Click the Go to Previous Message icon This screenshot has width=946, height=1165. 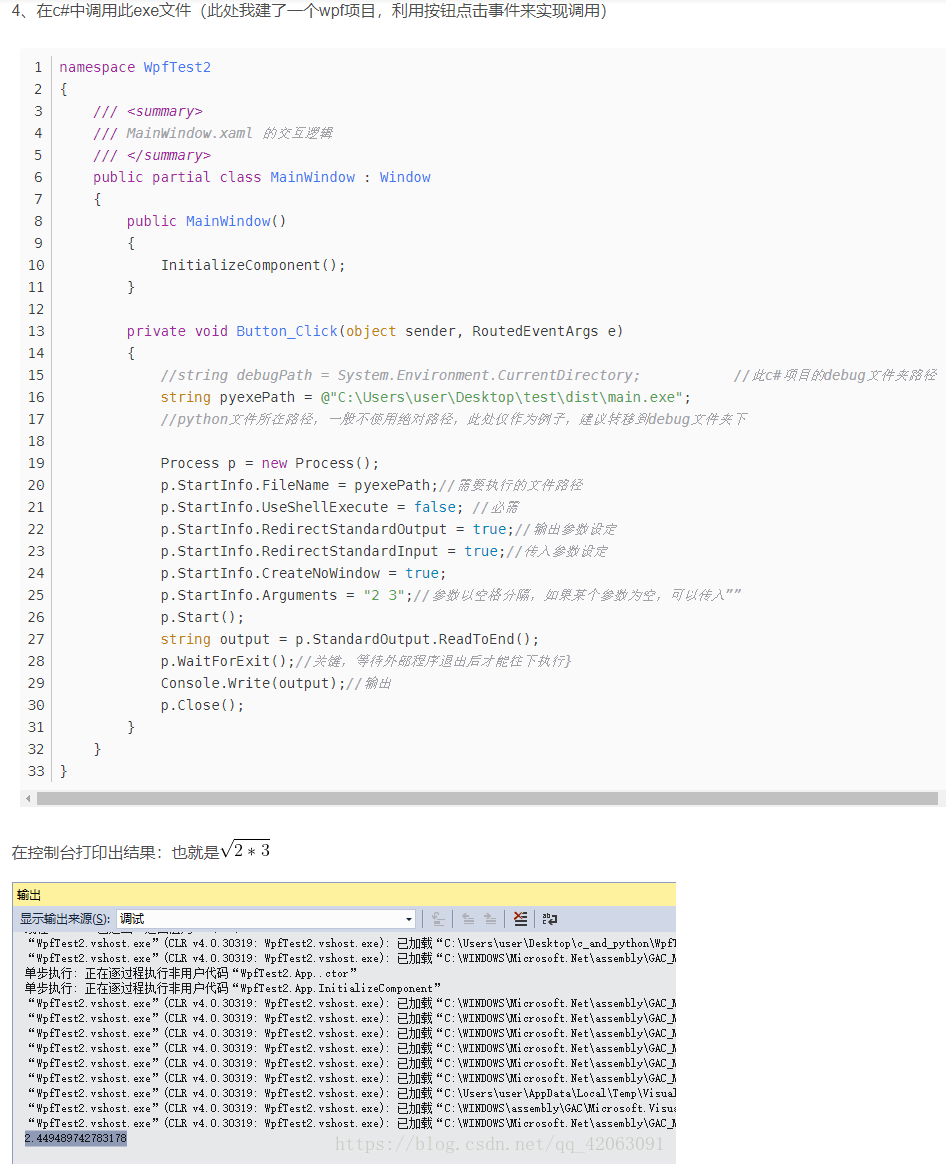(x=467, y=919)
